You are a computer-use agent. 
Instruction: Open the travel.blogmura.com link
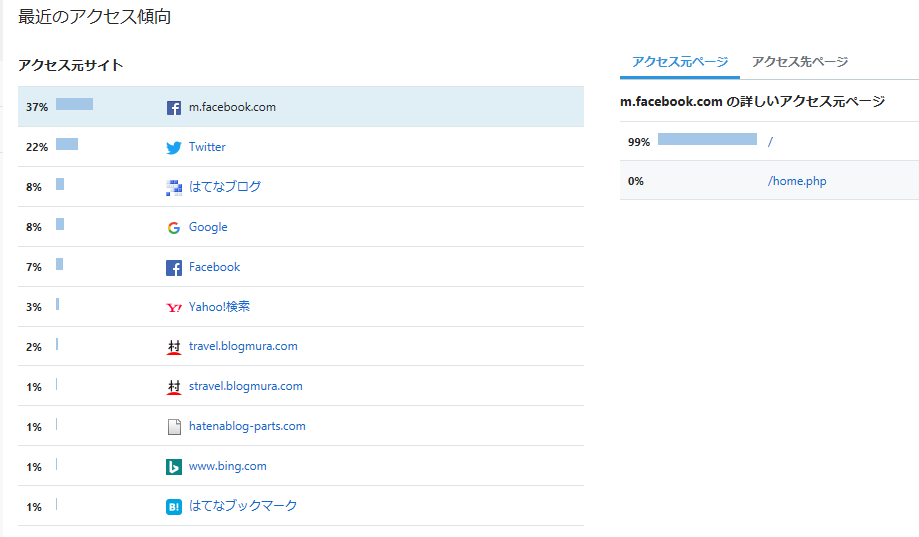click(243, 346)
